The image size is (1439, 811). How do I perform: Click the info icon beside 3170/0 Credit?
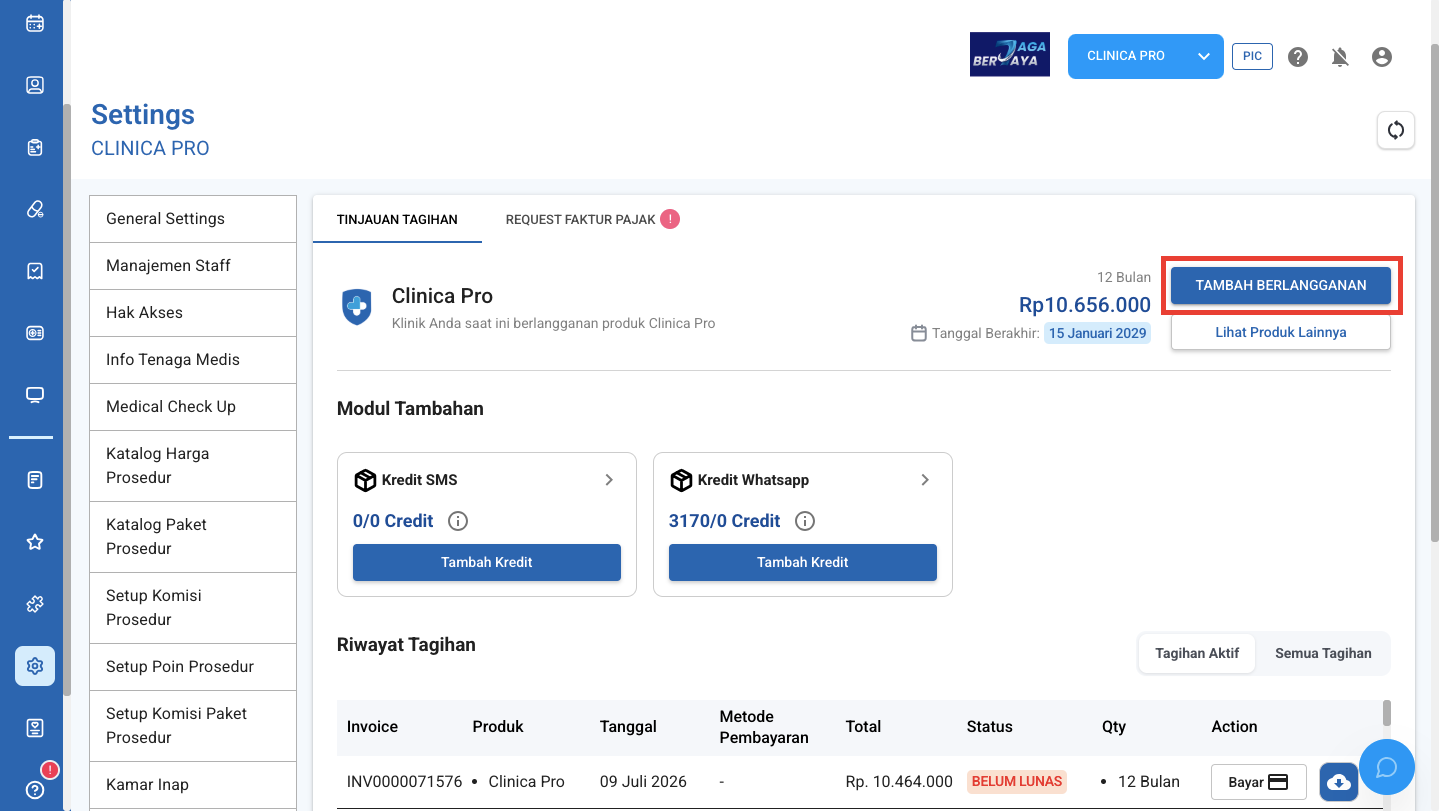pyautogui.click(x=805, y=521)
